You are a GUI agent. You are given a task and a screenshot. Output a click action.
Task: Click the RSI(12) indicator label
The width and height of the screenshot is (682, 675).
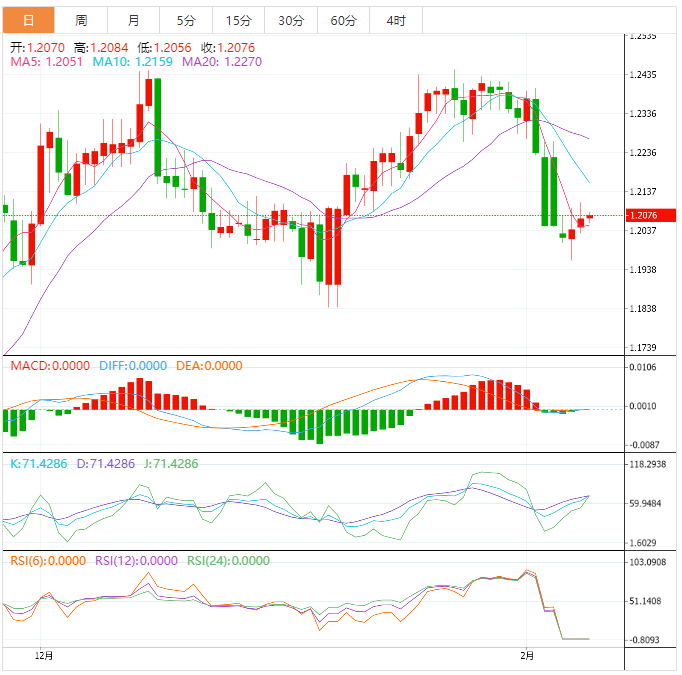136,561
